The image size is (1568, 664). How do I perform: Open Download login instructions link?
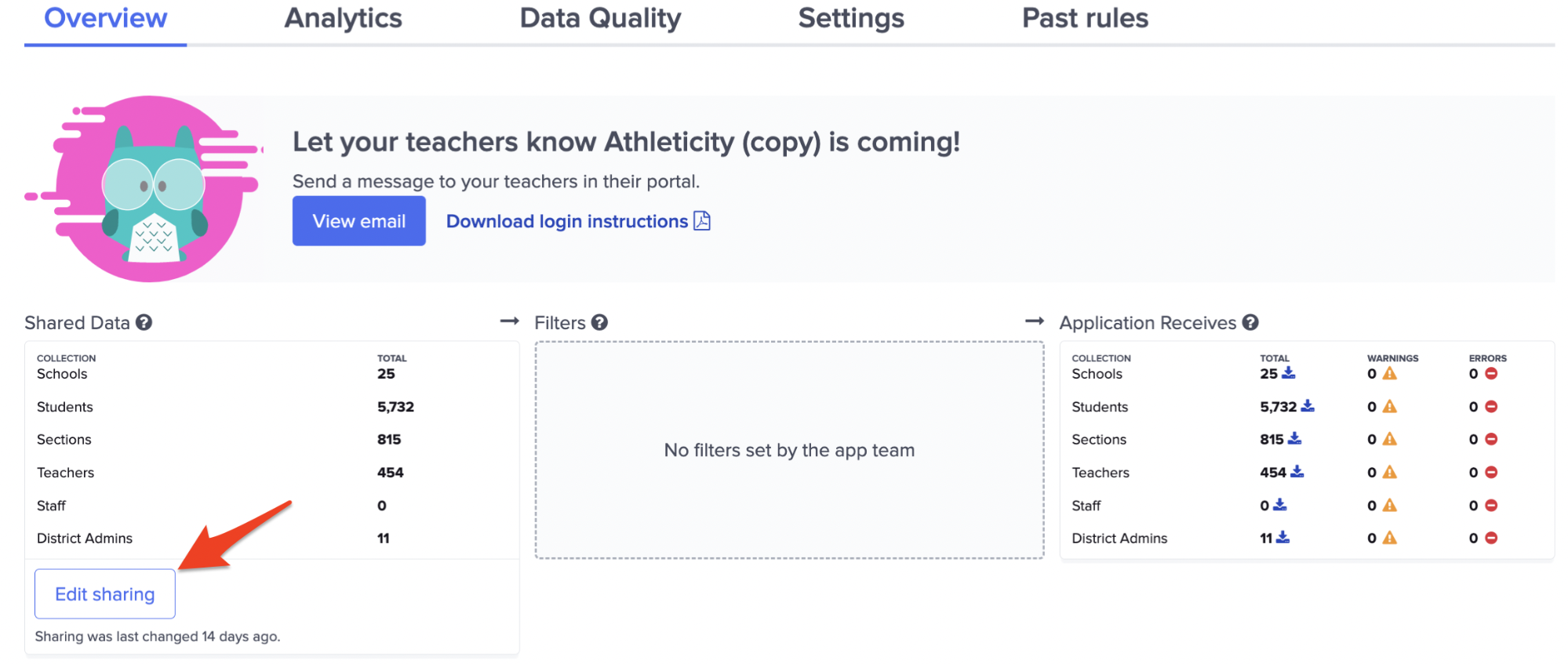[566, 221]
